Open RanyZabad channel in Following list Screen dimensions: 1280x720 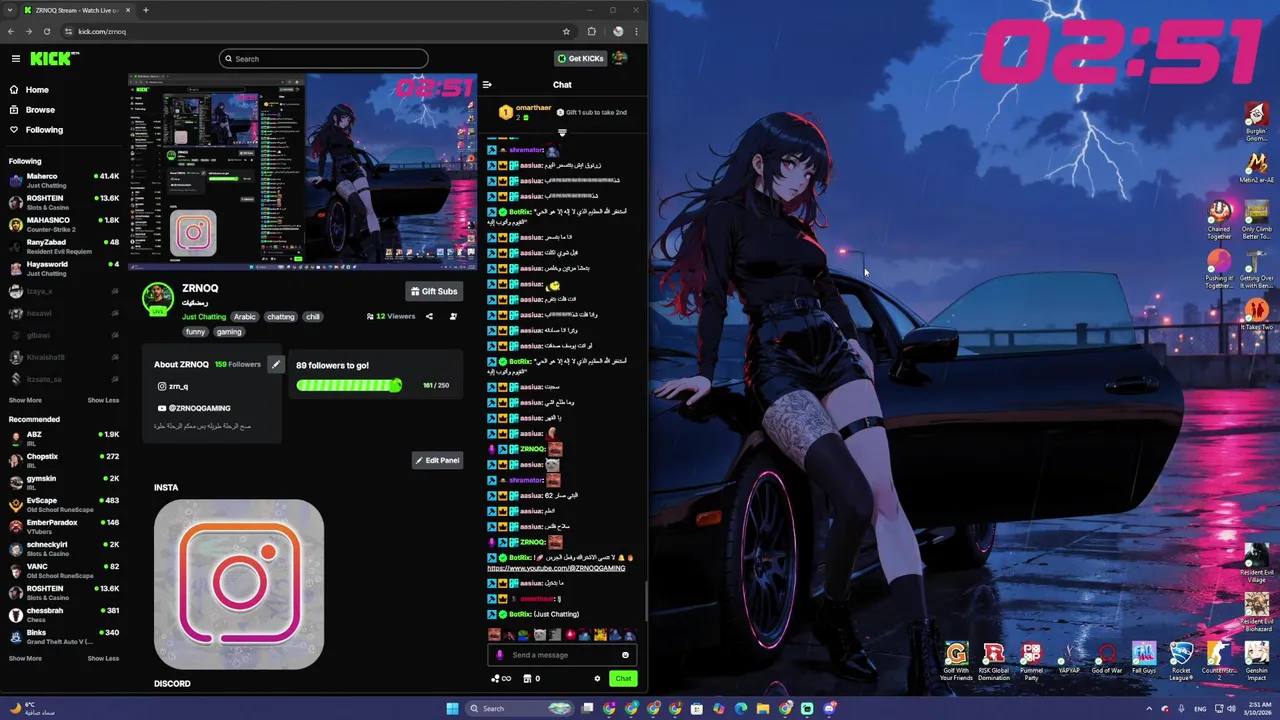pyautogui.click(x=64, y=247)
